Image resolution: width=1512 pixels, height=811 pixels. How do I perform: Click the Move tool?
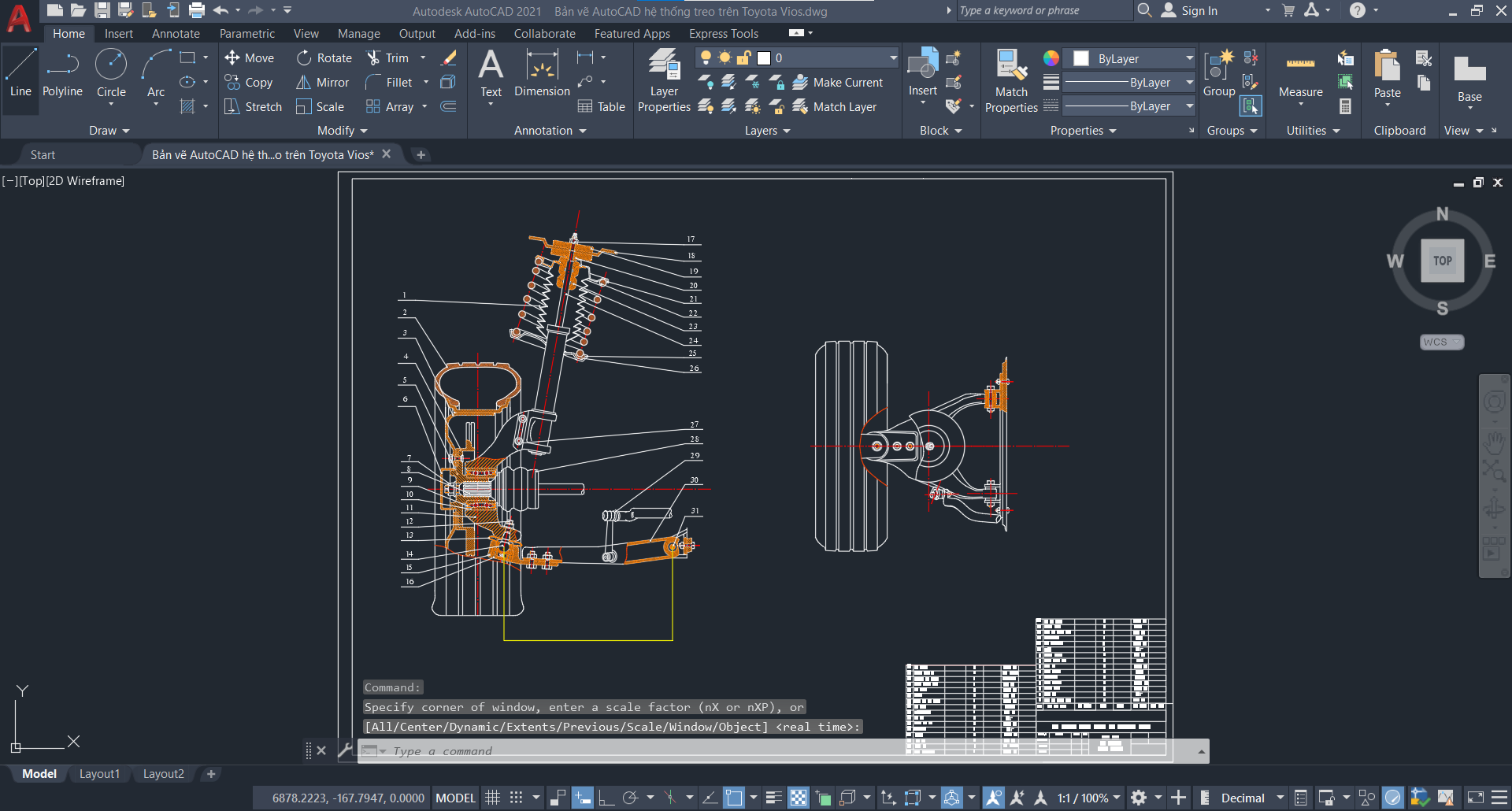click(x=249, y=57)
